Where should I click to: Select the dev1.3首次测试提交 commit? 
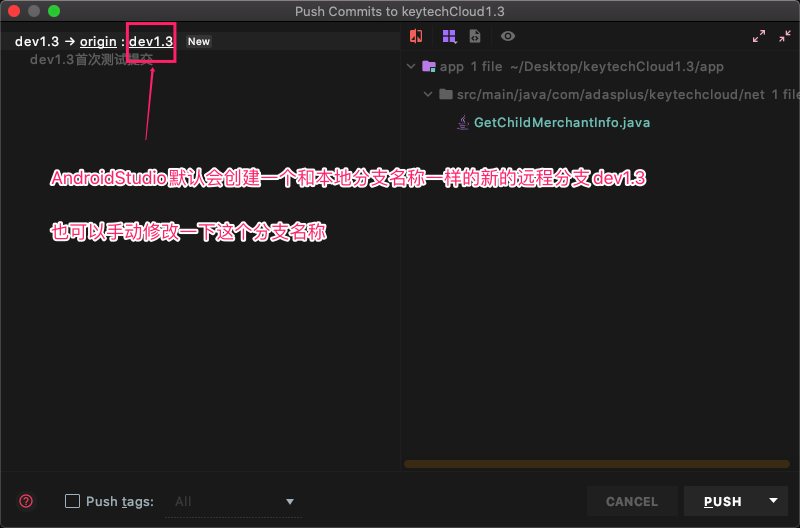[x=92, y=60]
